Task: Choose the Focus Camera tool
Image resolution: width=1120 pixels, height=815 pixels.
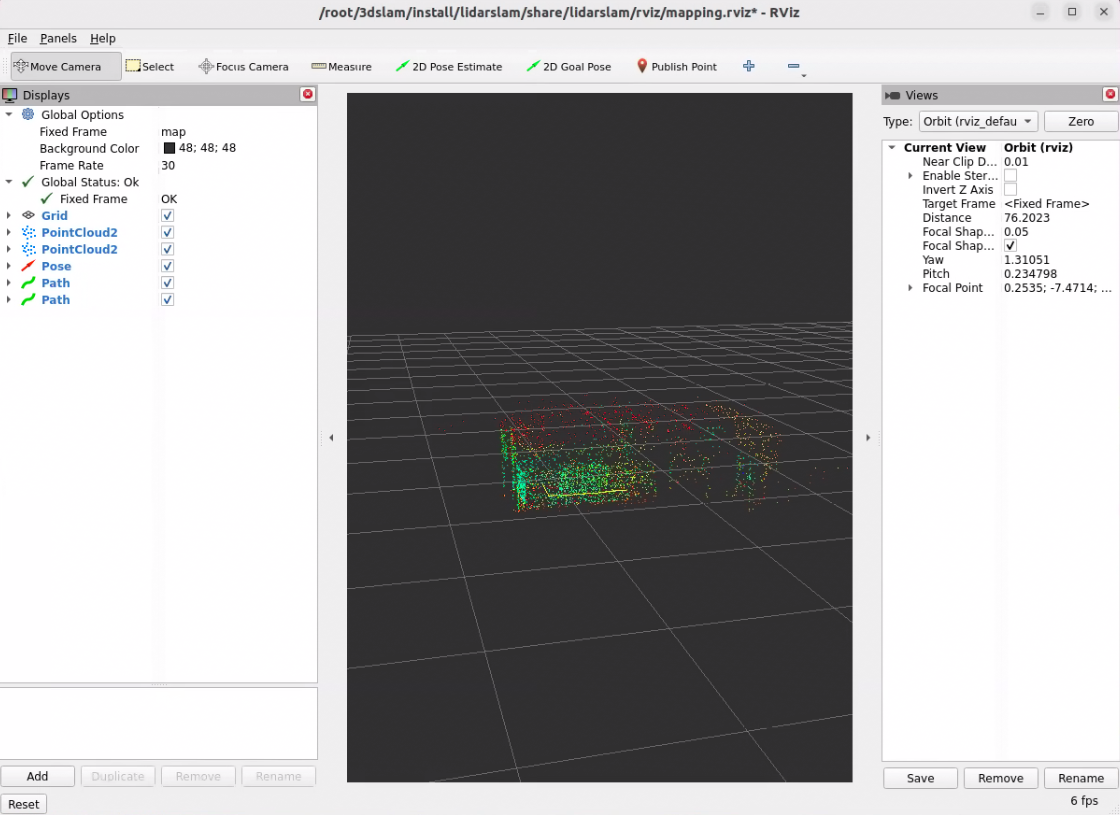Action: [244, 67]
